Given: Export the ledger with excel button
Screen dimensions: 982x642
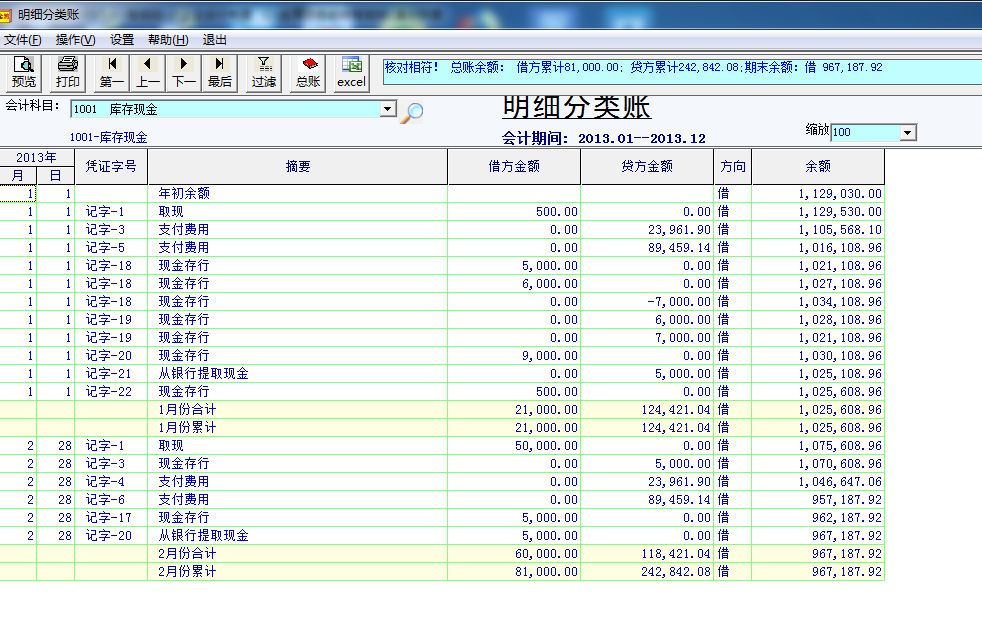Looking at the screenshot, I should 351,73.
